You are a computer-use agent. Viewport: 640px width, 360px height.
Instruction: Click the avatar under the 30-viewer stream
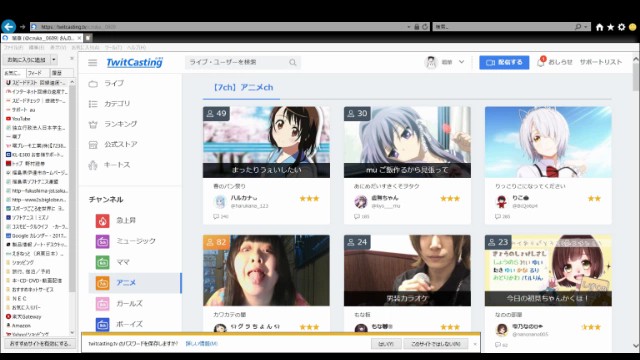pos(361,201)
